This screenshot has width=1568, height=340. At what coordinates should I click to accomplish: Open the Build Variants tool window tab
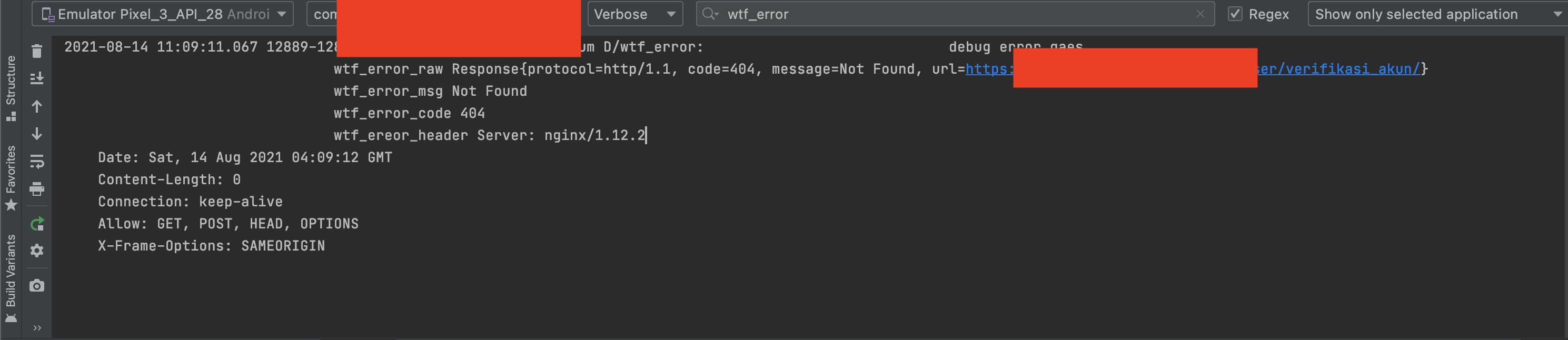pyautogui.click(x=11, y=278)
